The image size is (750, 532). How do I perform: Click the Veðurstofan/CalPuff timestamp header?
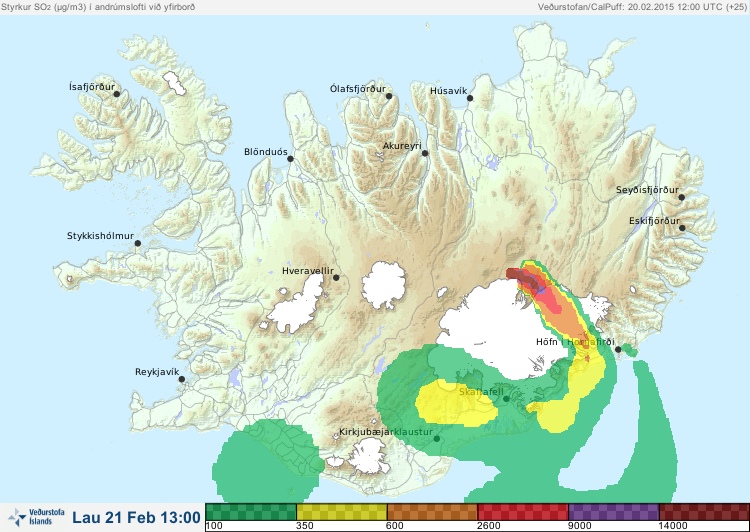coord(642,7)
